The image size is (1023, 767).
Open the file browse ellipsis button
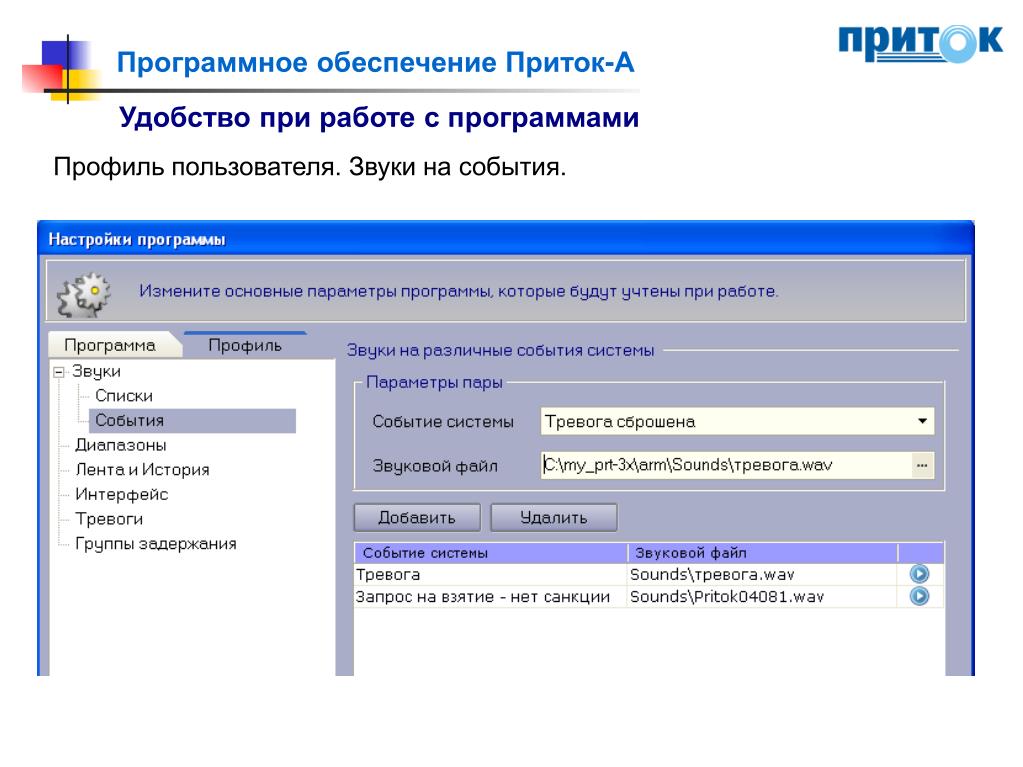[922, 466]
